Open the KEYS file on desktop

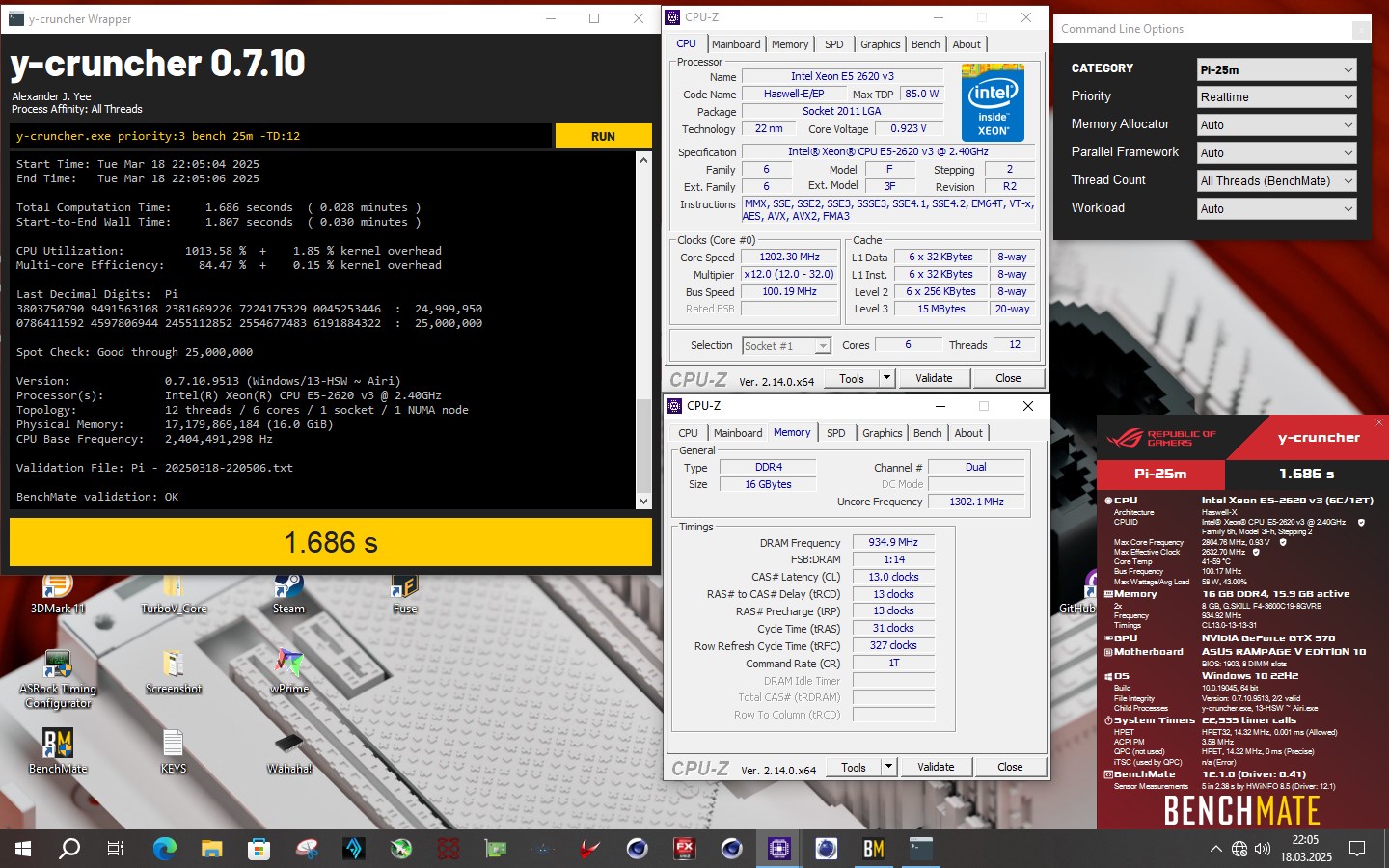click(x=174, y=752)
